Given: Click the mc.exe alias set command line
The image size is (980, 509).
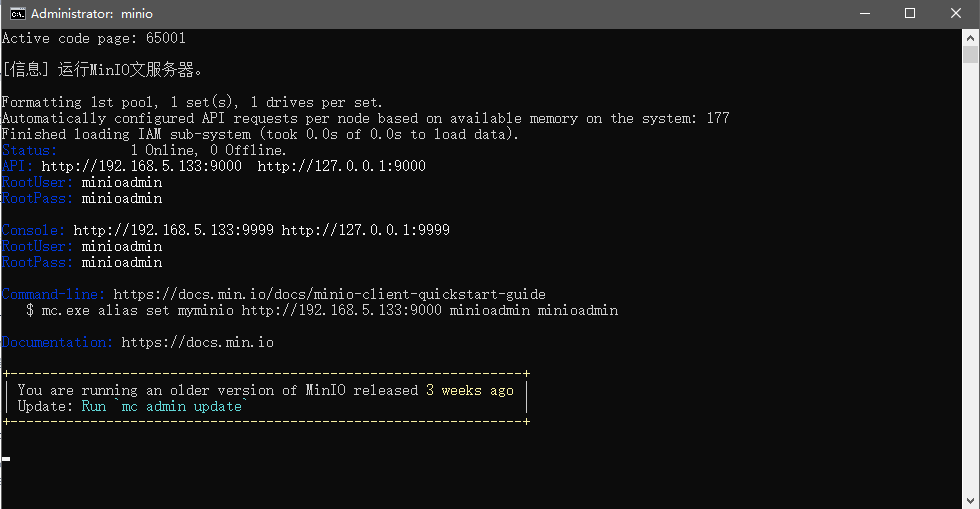Looking at the screenshot, I should [321, 310].
